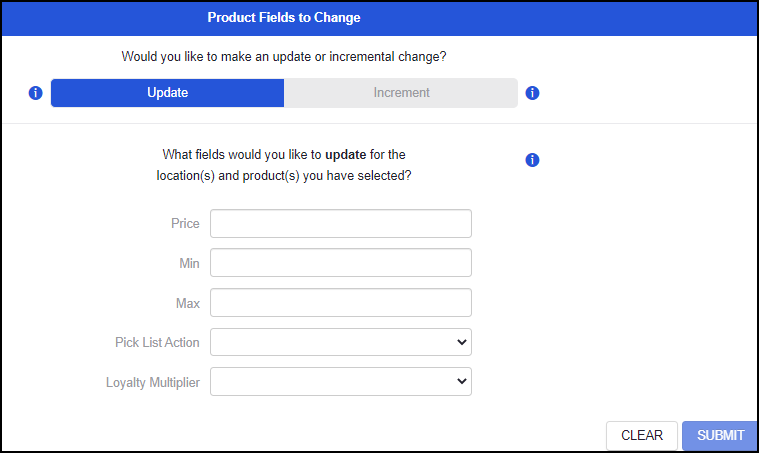Expand the Loyalty Multiplier dropdown
The width and height of the screenshot is (759, 453).
pyautogui.click(x=341, y=382)
